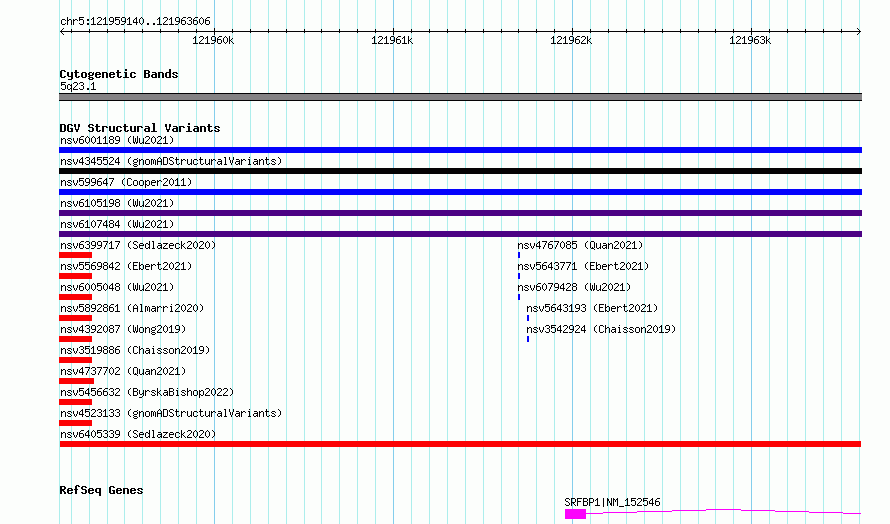Click the DGV Structural Variants track title
Image resolution: width=890 pixels, height=524 pixels.
click(140, 128)
